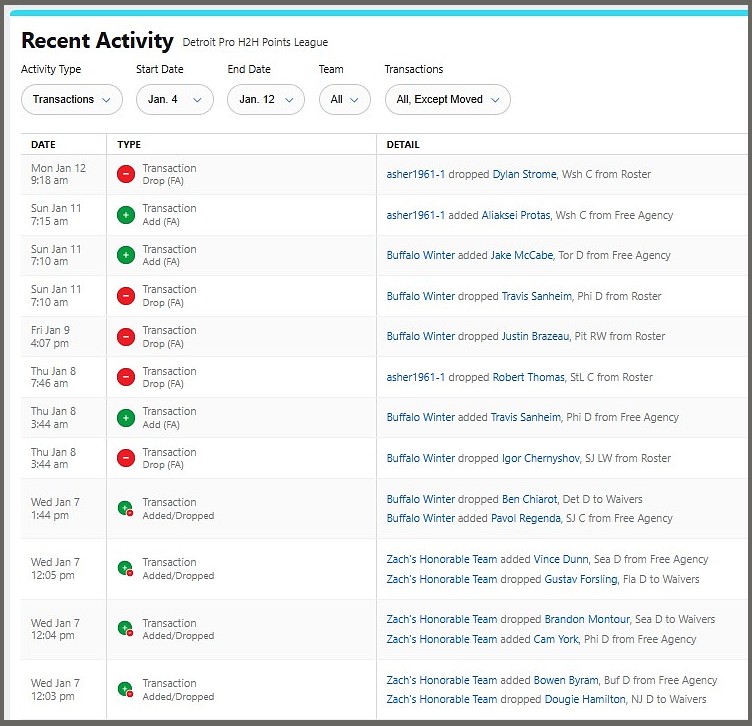This screenshot has width=752, height=726.
Task: Expand the Team filter set to All
Action: coord(344,99)
